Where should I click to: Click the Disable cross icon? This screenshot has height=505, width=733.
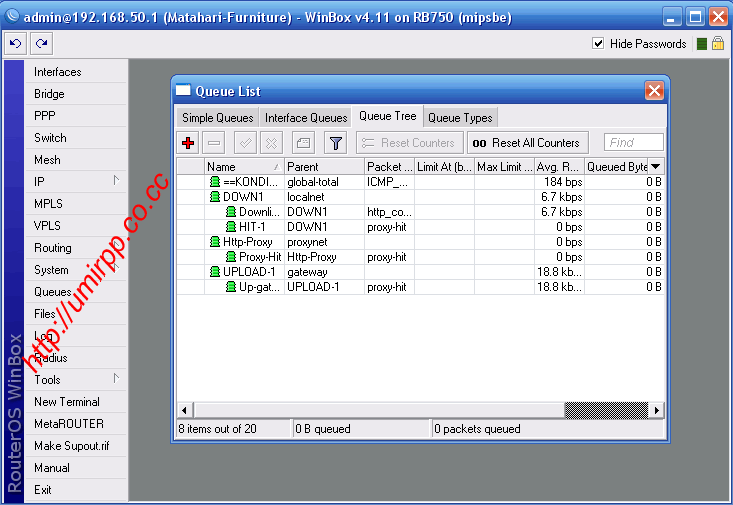pos(271,143)
